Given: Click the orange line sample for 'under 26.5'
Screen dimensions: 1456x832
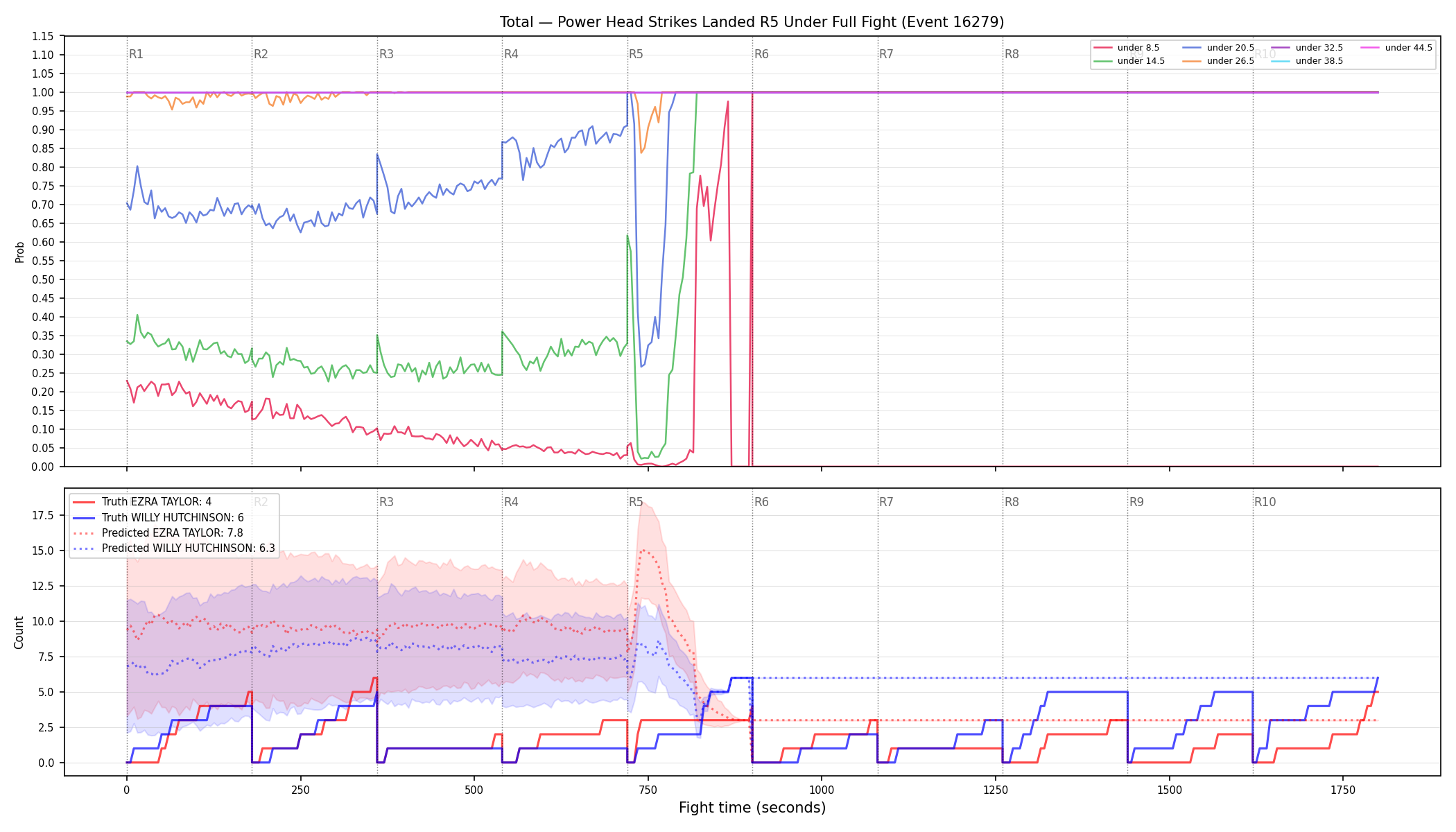Looking at the screenshot, I should tap(1192, 61).
